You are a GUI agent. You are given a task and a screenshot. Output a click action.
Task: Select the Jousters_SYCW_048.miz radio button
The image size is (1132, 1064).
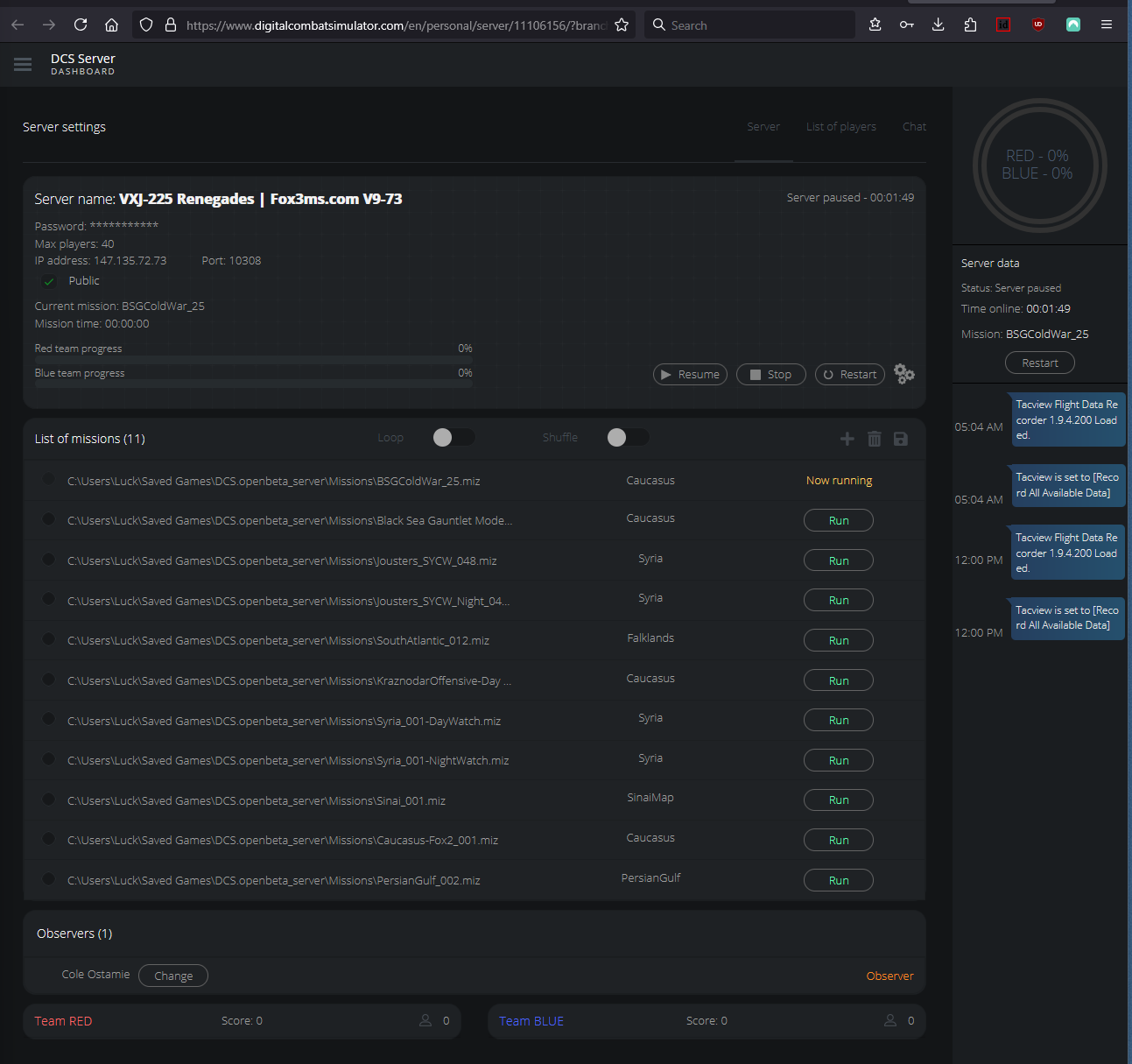pyautogui.click(x=49, y=559)
